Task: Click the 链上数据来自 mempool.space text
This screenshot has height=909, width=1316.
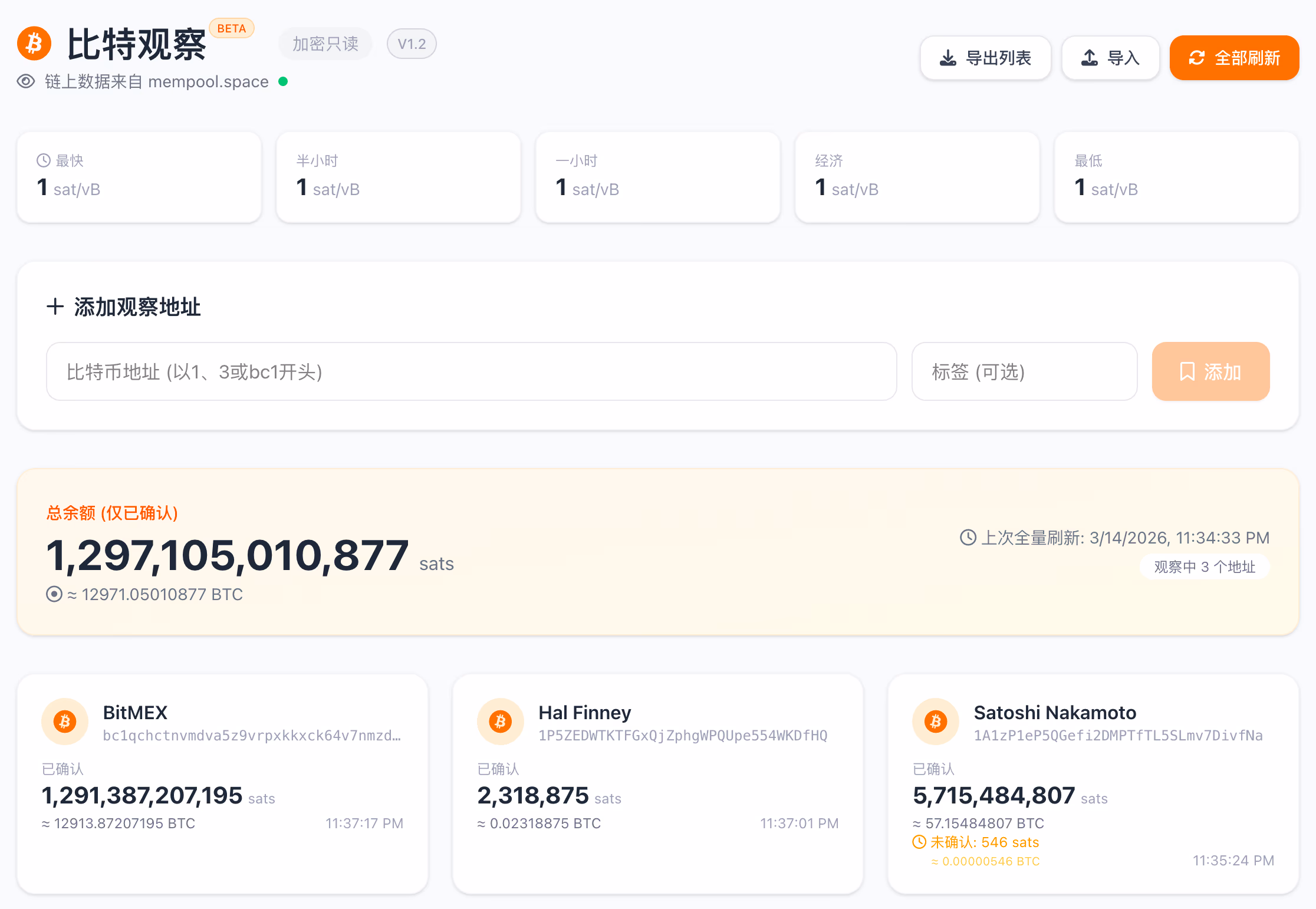Action: pos(157,81)
